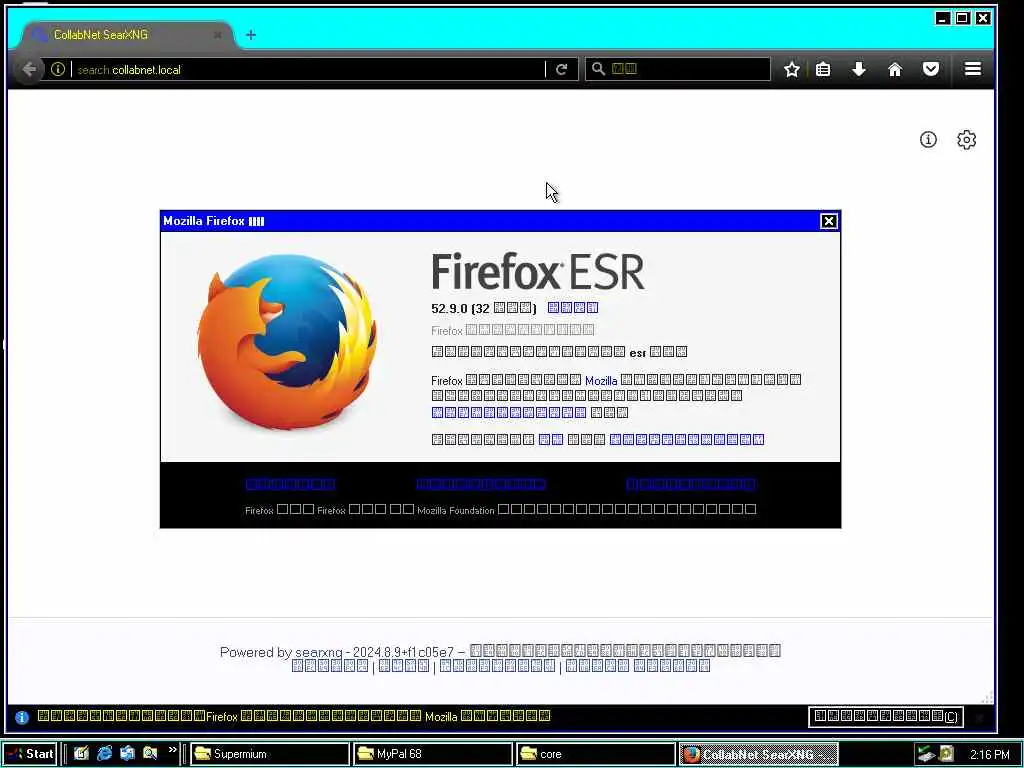Click left link in dialog black footer
Screen dimensions: 1024x768
291,484
